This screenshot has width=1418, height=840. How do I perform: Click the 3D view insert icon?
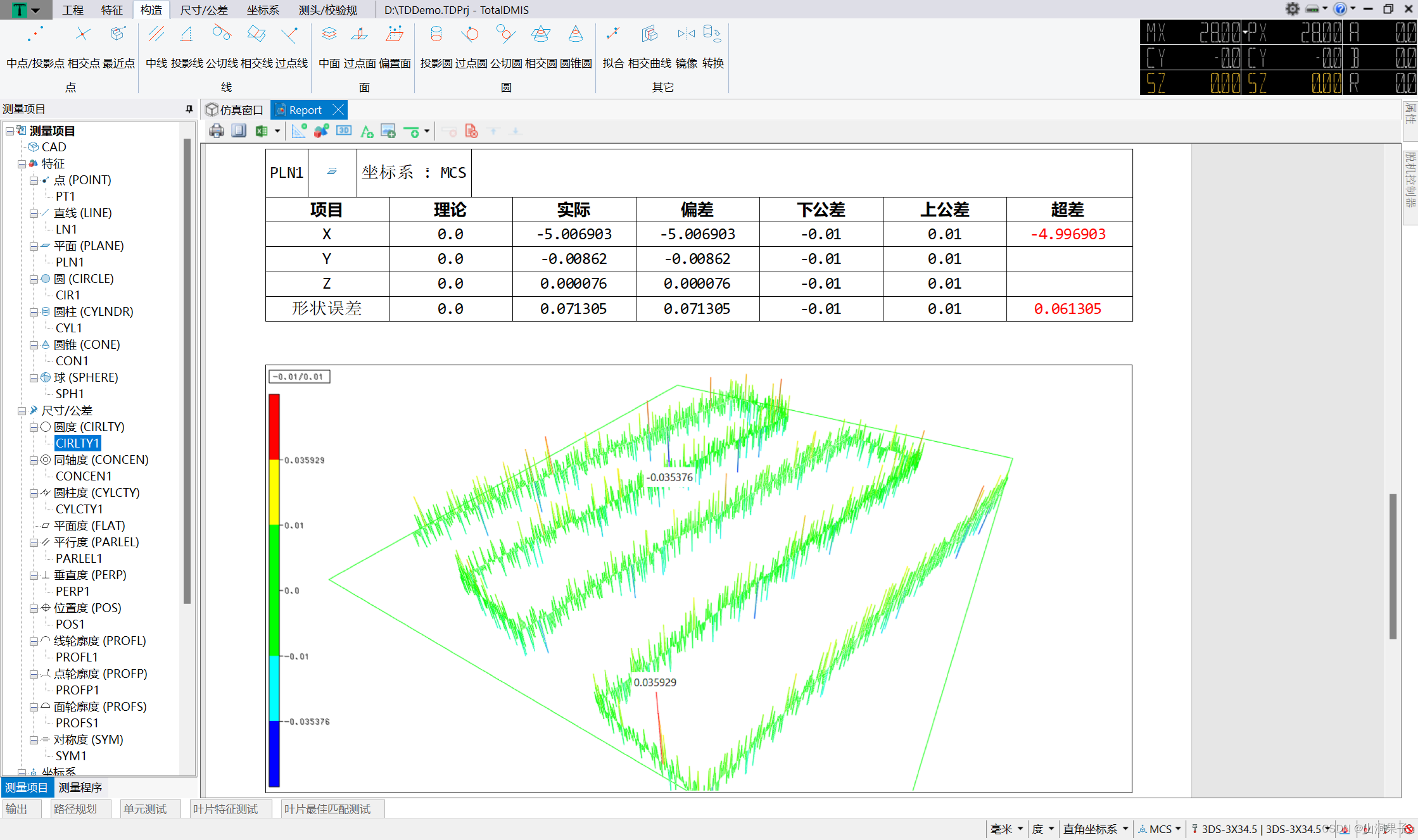(x=344, y=131)
